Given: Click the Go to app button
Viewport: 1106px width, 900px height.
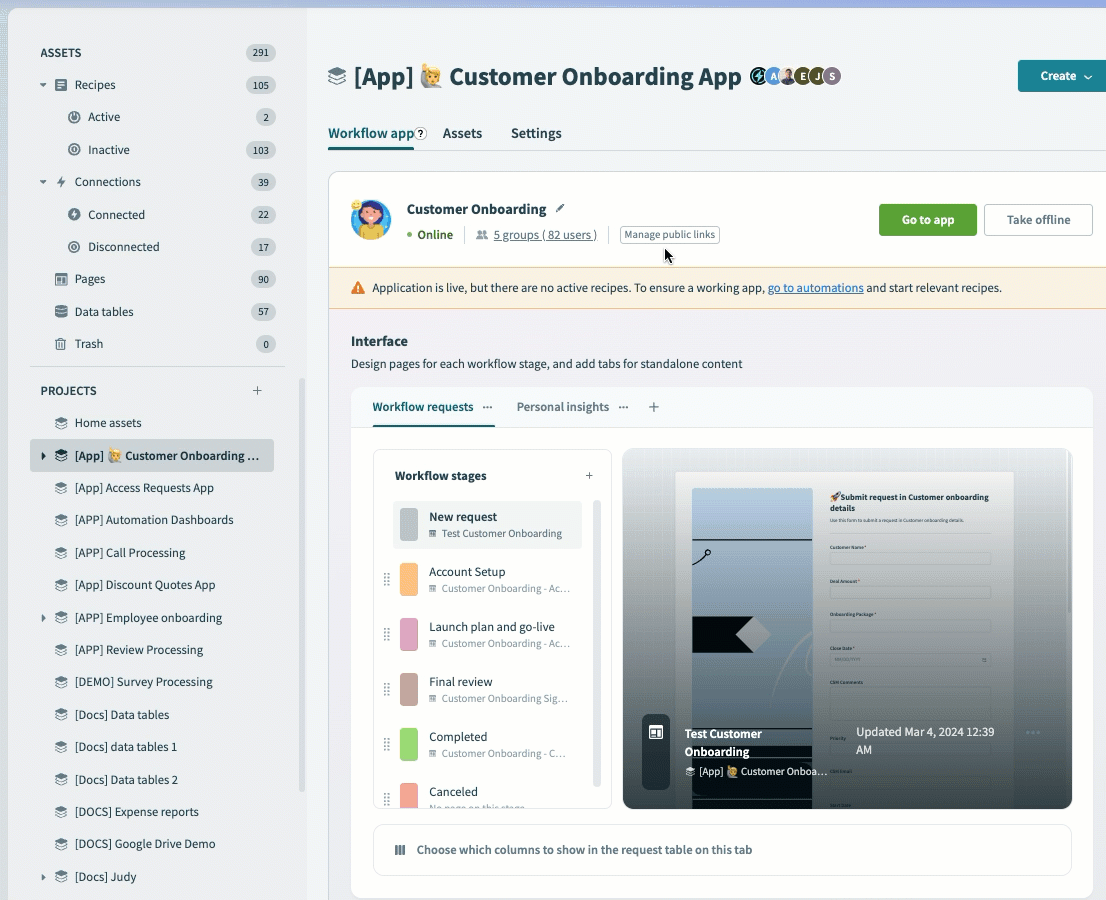Looking at the screenshot, I should (x=927, y=220).
